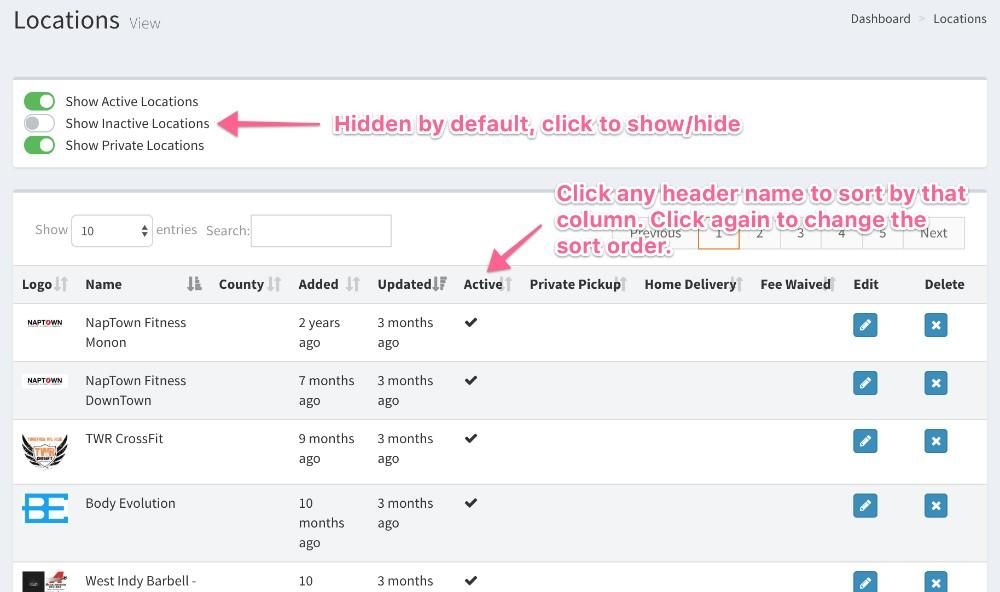The height and width of the screenshot is (592, 1000).
Task: Sort table by Name column
Action: pyautogui.click(x=143, y=285)
